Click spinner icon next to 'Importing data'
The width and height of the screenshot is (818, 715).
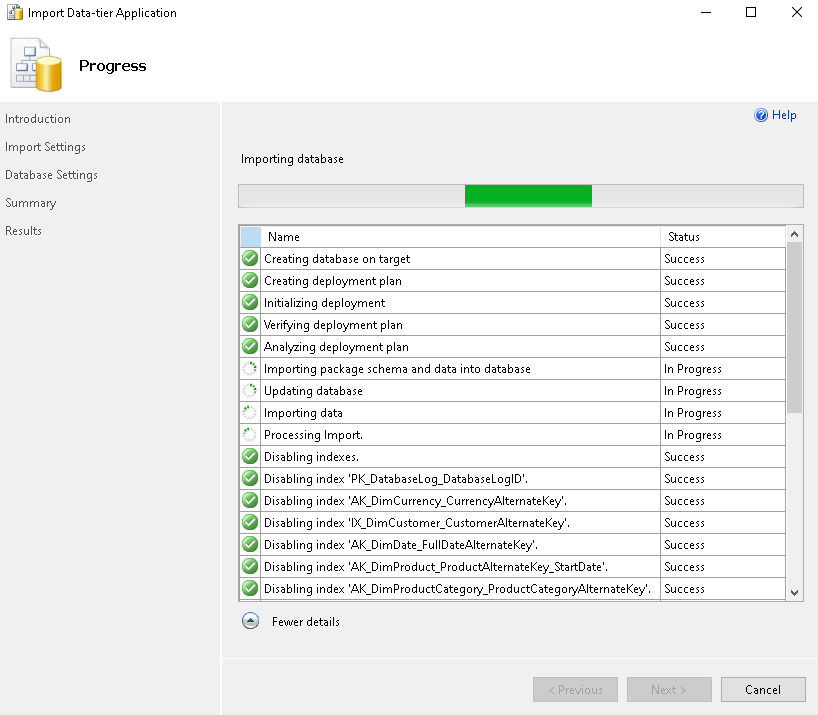(x=250, y=413)
